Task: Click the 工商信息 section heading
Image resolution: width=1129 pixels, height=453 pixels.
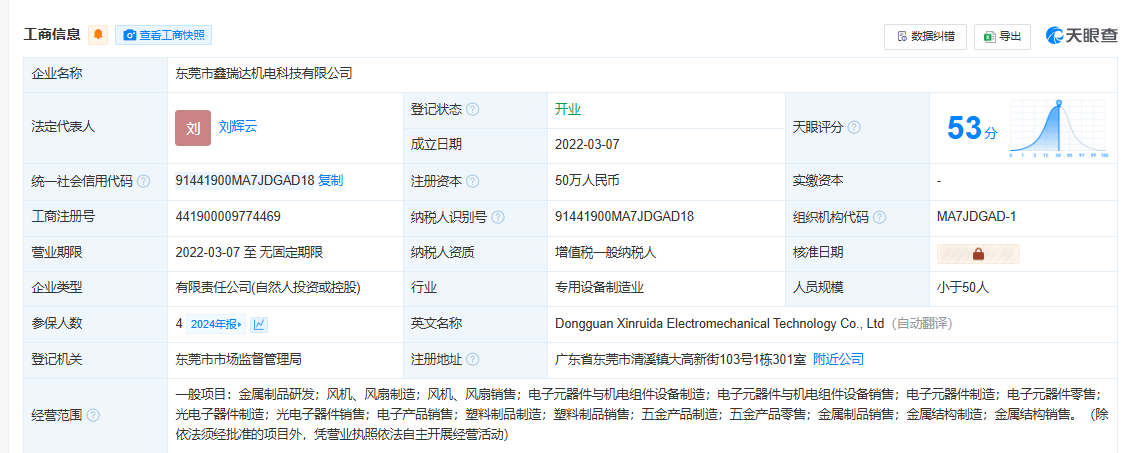Action: pyautogui.click(x=52, y=35)
